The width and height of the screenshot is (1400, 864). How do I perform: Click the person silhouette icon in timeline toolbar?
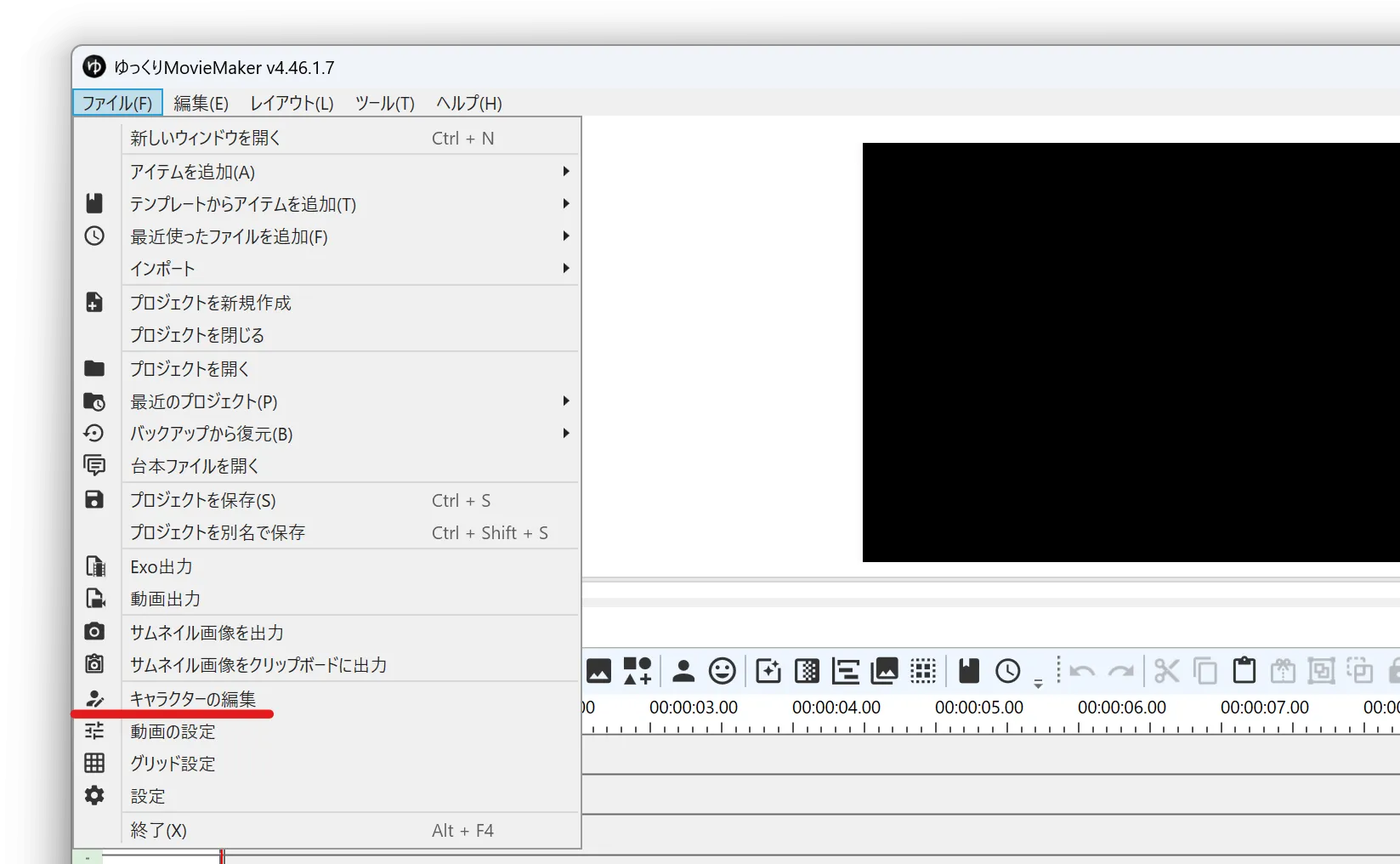tap(683, 671)
